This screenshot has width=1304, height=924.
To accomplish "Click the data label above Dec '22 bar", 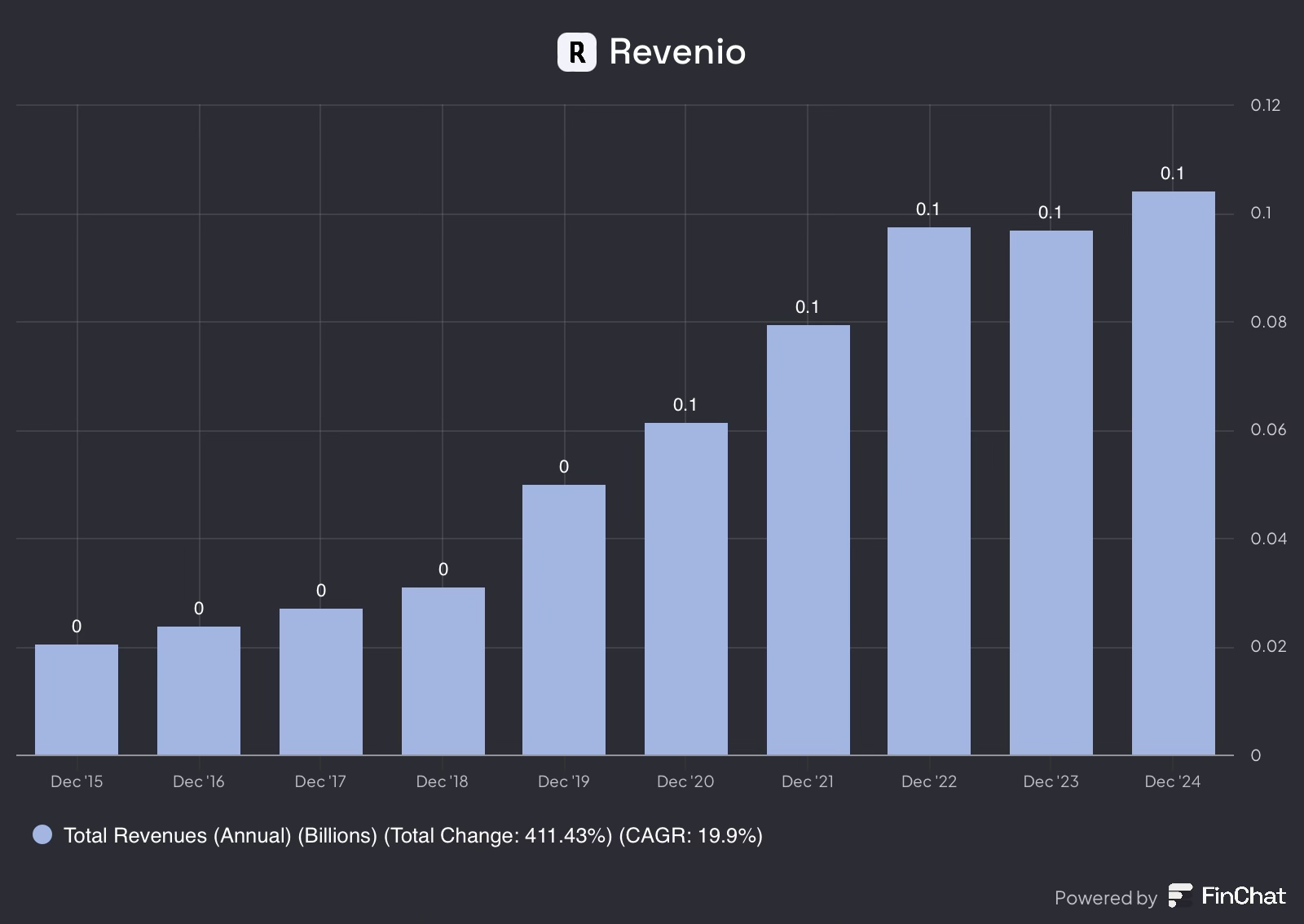I will (928, 209).
